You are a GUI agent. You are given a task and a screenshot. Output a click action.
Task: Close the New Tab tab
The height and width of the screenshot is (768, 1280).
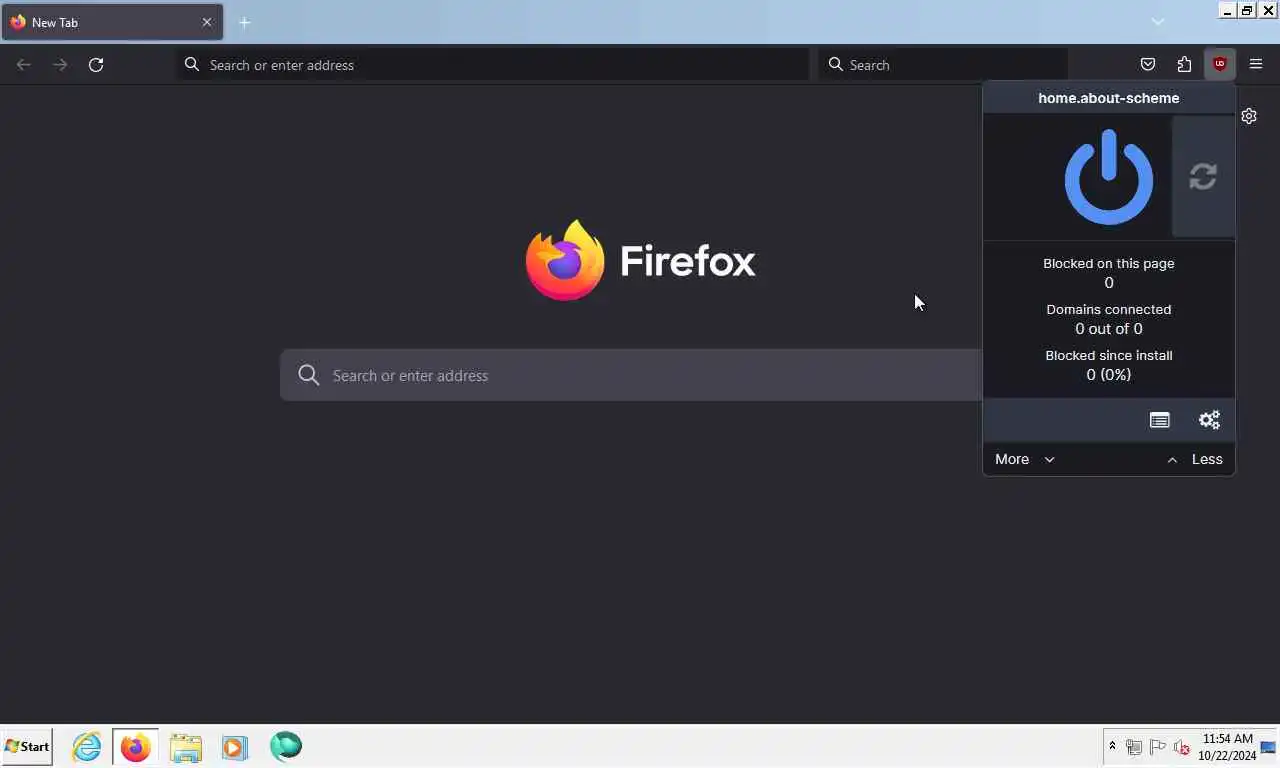[x=207, y=22]
